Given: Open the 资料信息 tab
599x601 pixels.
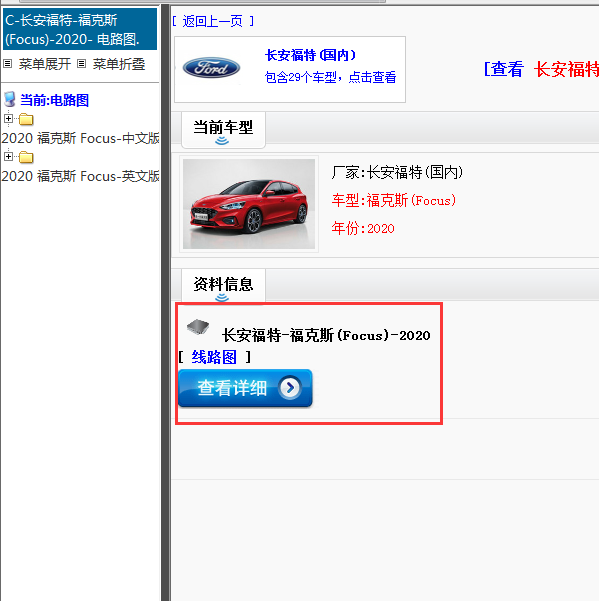Looking at the screenshot, I should [223, 286].
